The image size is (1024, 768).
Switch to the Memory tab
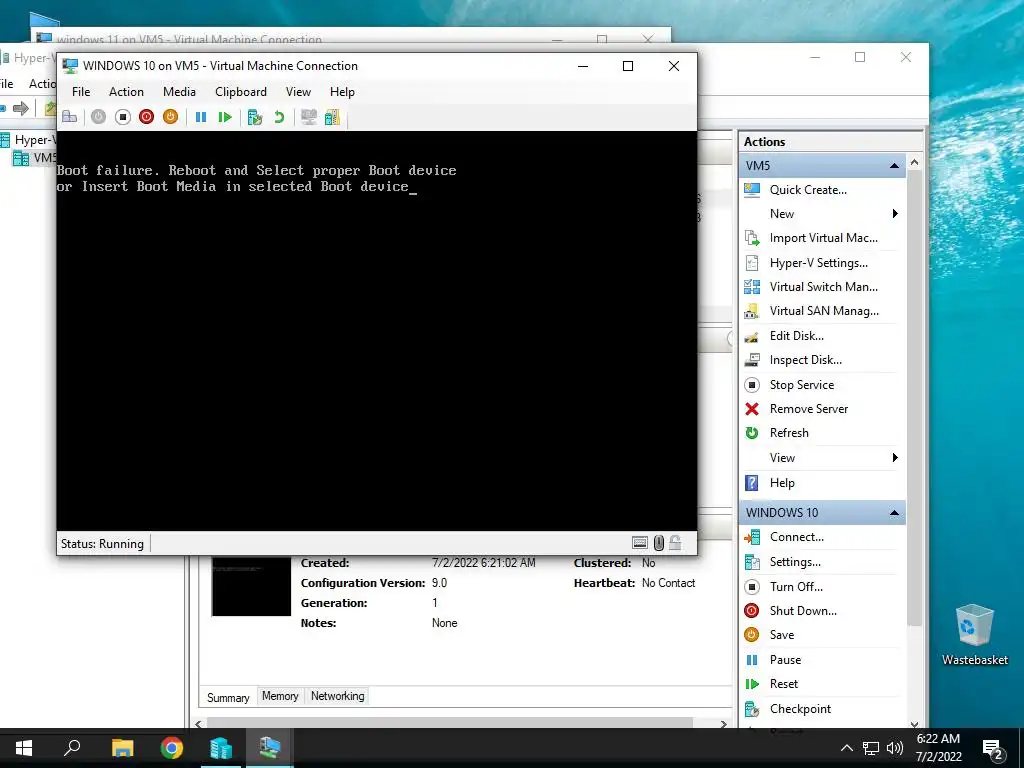280,696
